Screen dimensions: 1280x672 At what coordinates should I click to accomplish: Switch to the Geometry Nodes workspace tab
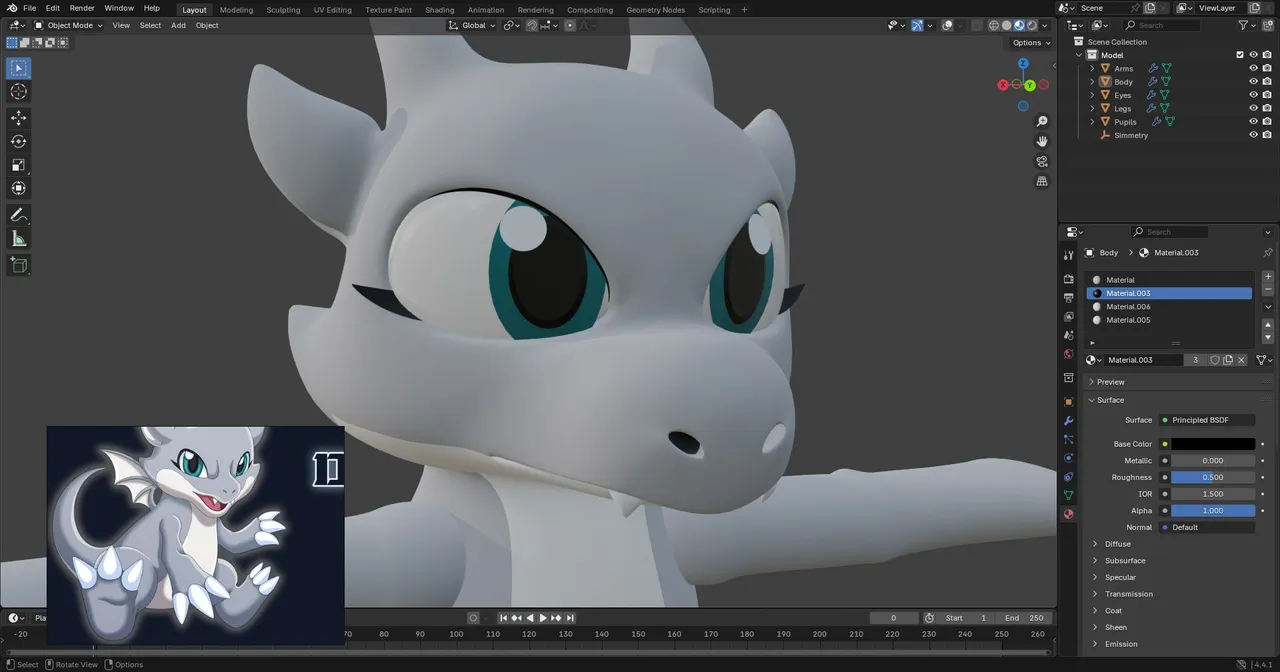pyautogui.click(x=656, y=10)
